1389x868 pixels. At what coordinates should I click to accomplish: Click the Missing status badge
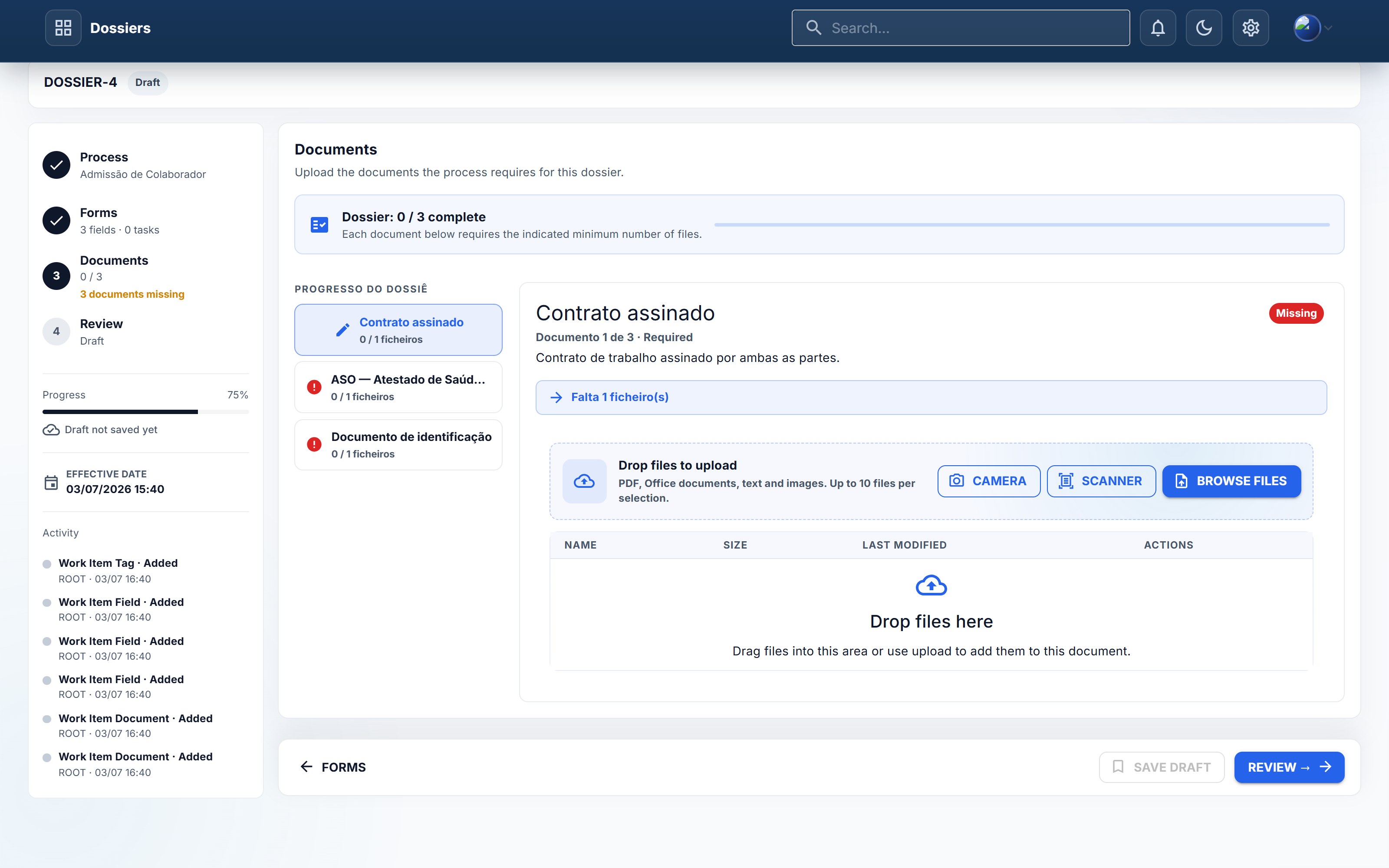tap(1296, 313)
